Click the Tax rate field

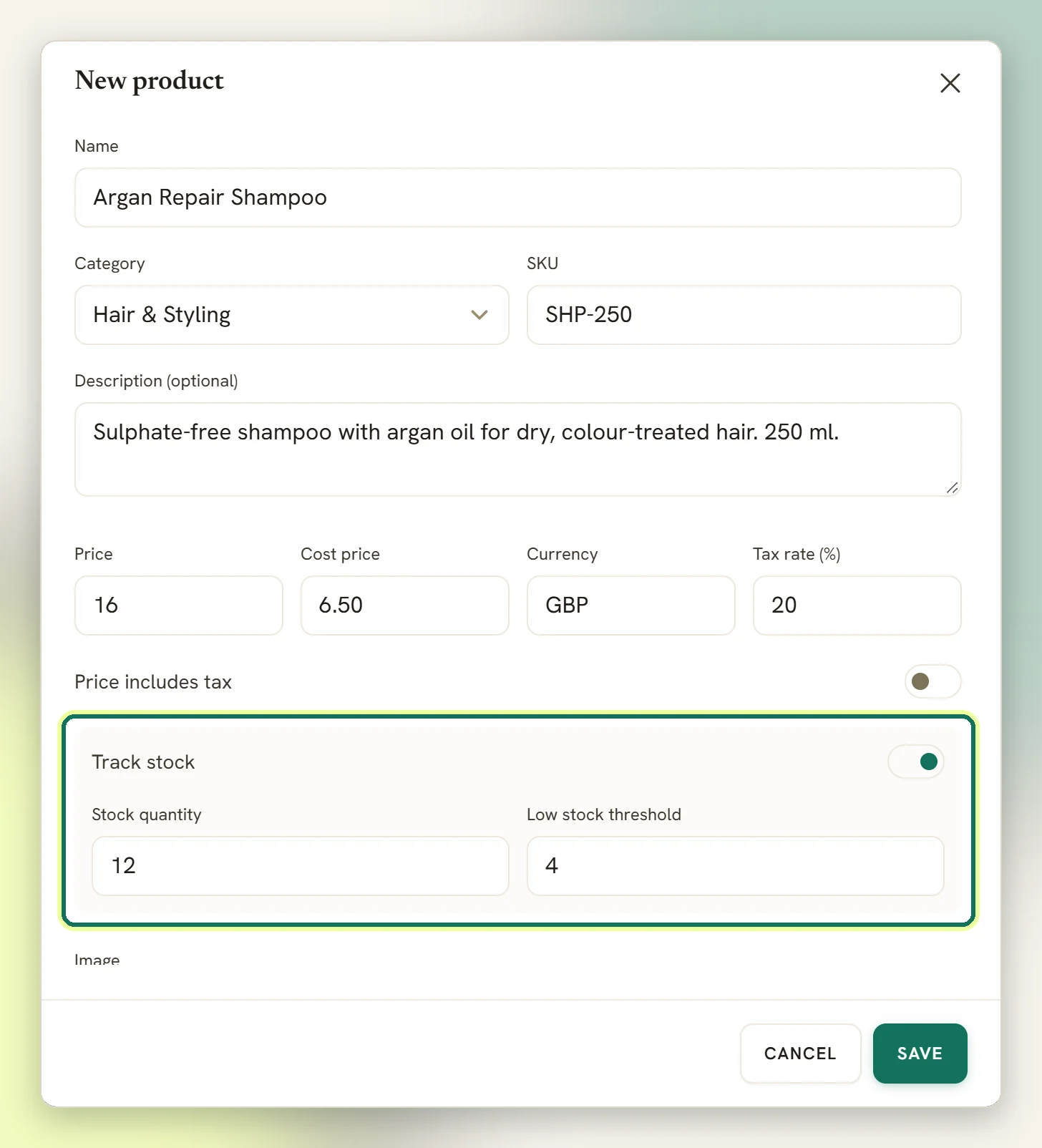857,605
